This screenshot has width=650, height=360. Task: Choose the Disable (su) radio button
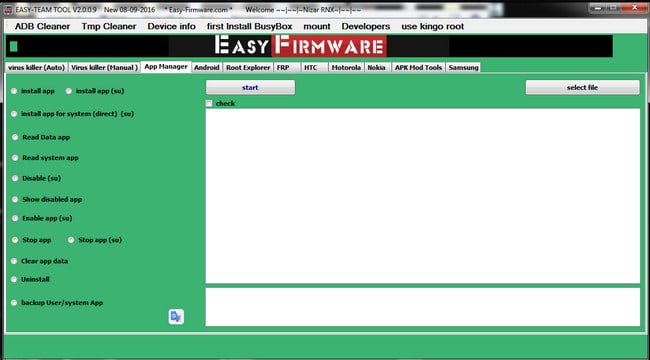click(15, 178)
